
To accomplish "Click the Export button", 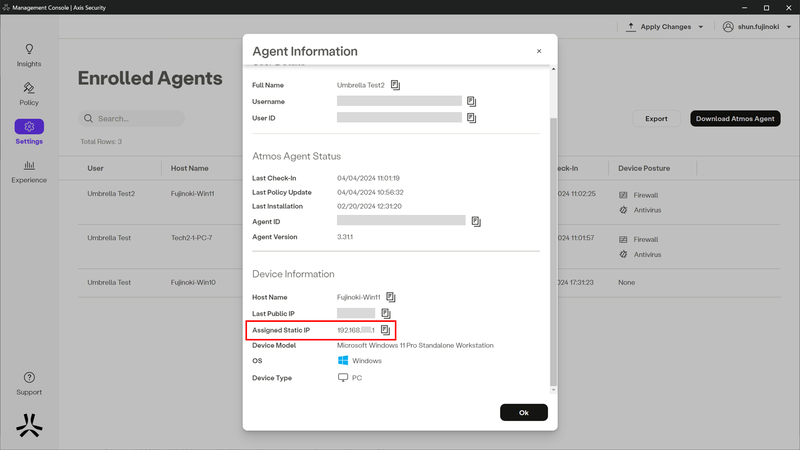I will point(656,118).
